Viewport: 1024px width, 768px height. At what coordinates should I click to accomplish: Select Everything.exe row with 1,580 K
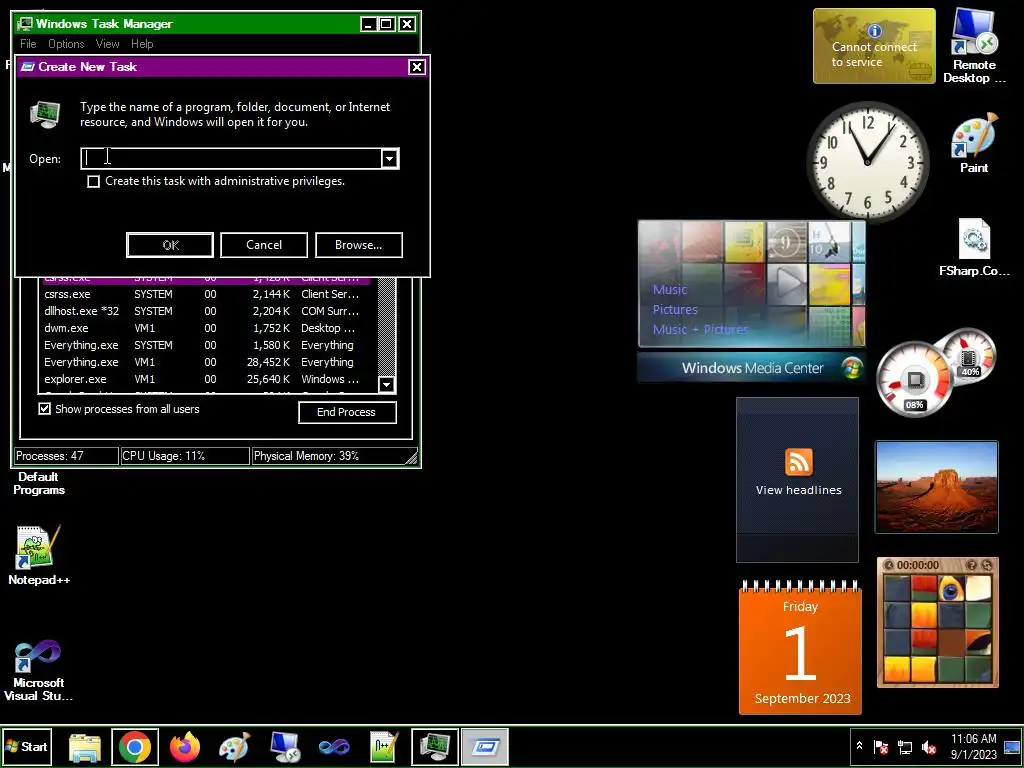208,345
